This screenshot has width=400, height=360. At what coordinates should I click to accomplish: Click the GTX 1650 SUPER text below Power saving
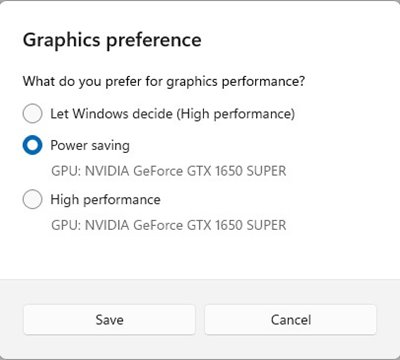(236, 171)
